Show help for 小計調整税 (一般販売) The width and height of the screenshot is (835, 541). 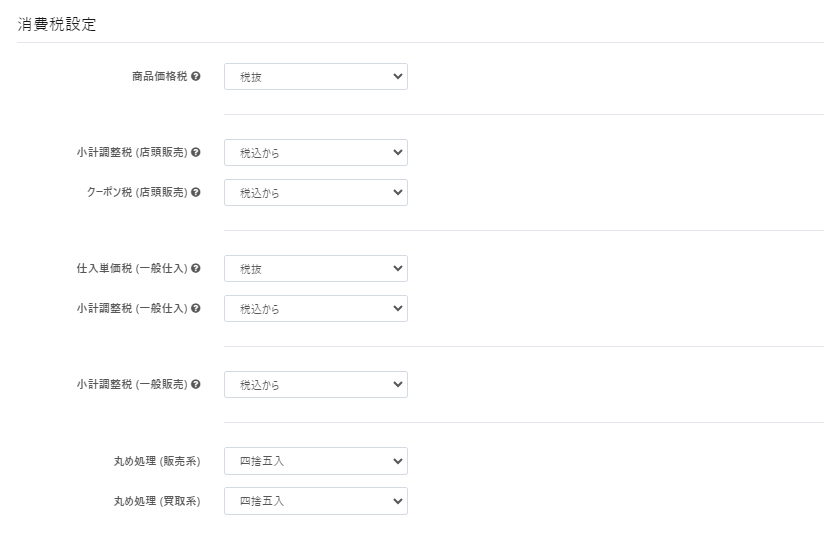coord(195,384)
